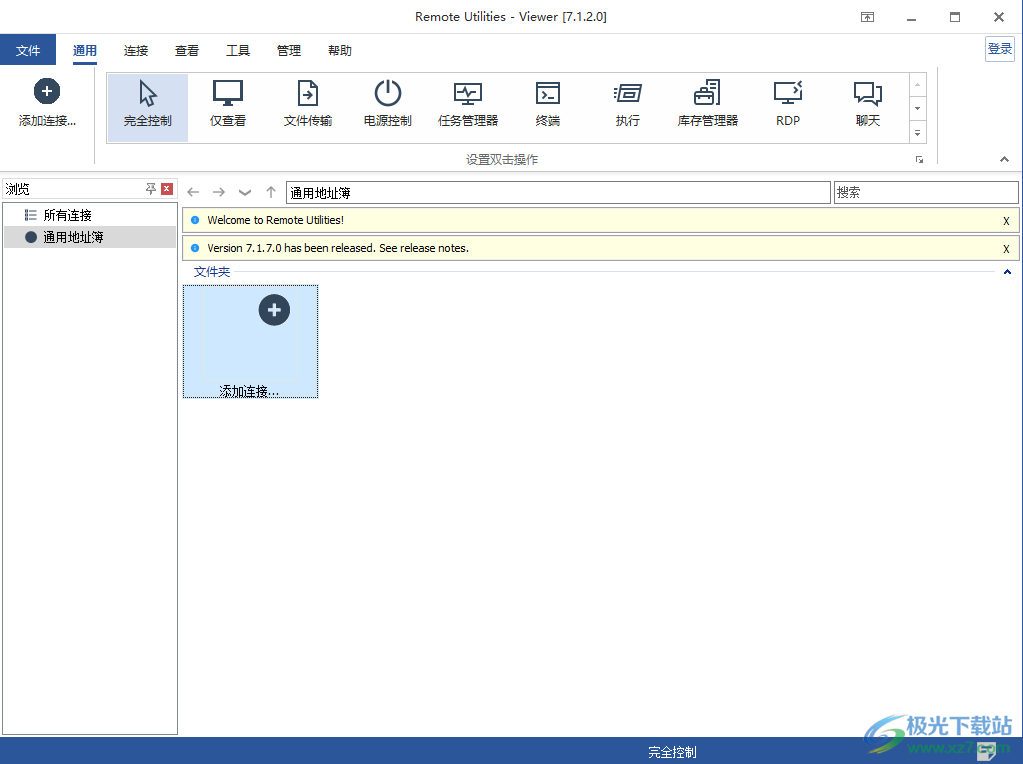The width and height of the screenshot is (1023, 764).
Task: Open the ribbon display options in the title bar
Action: tap(867, 17)
